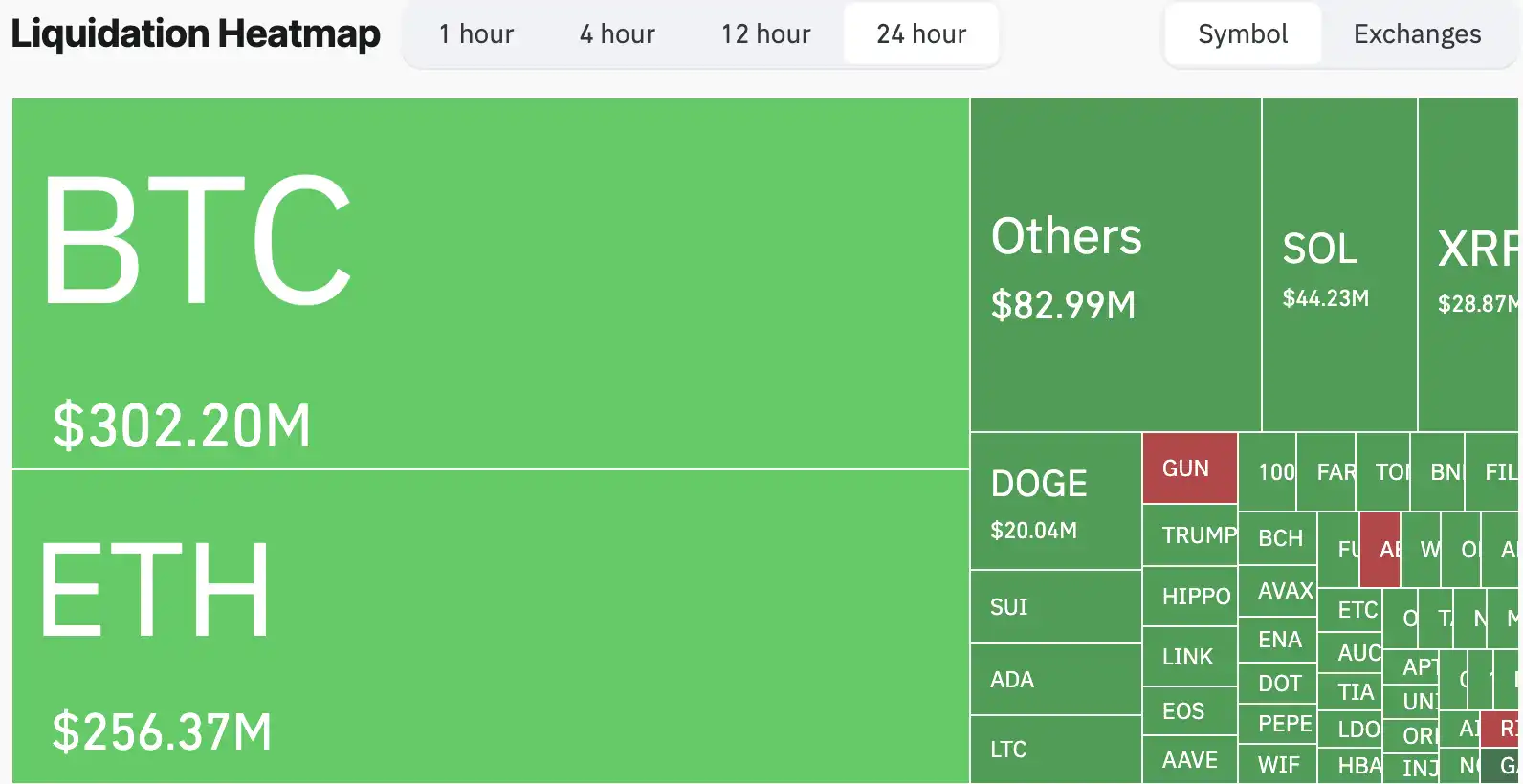Open the PEPE heatmap tile

(1278, 724)
